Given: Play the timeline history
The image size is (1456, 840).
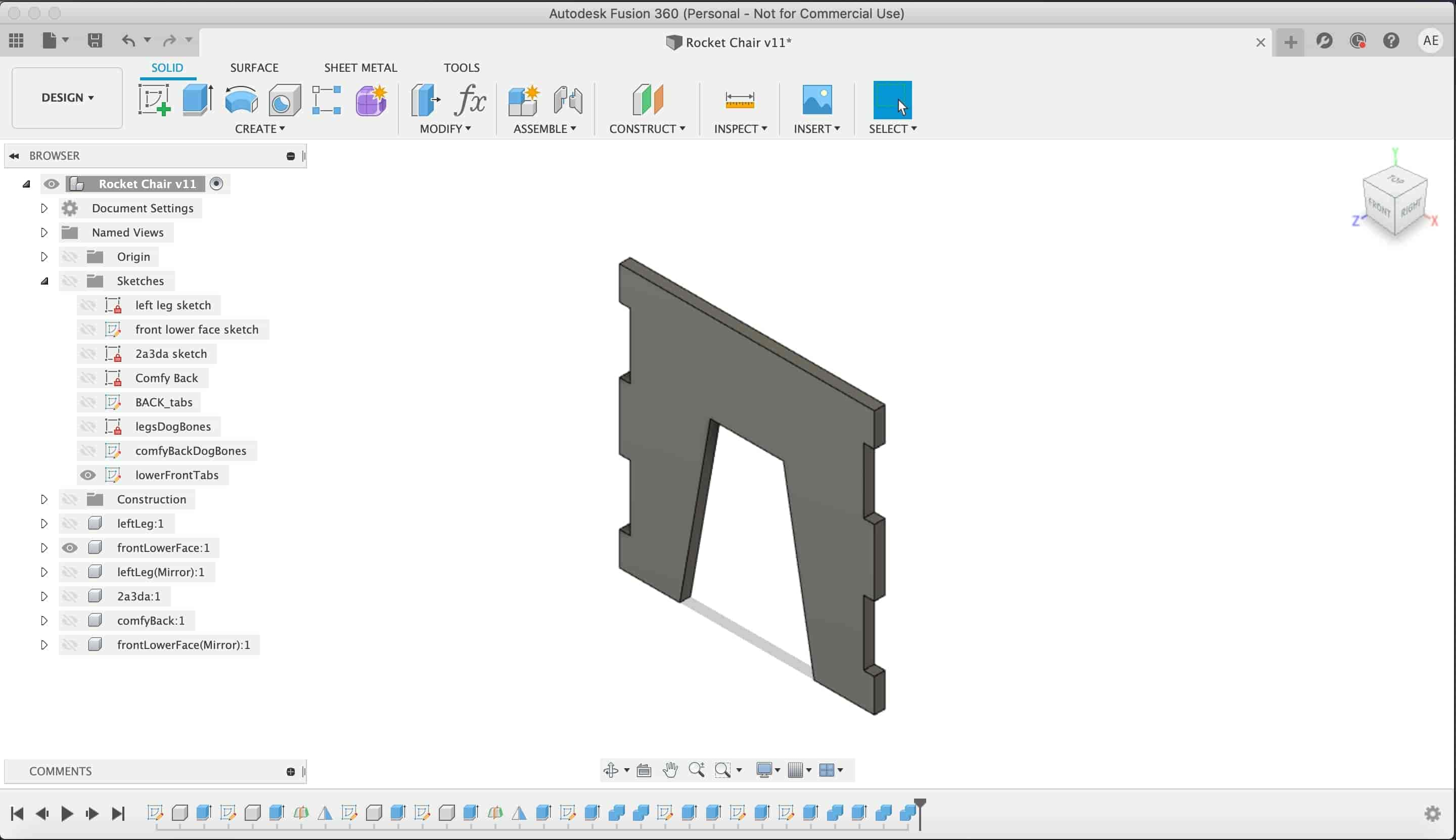Looking at the screenshot, I should click(x=67, y=813).
